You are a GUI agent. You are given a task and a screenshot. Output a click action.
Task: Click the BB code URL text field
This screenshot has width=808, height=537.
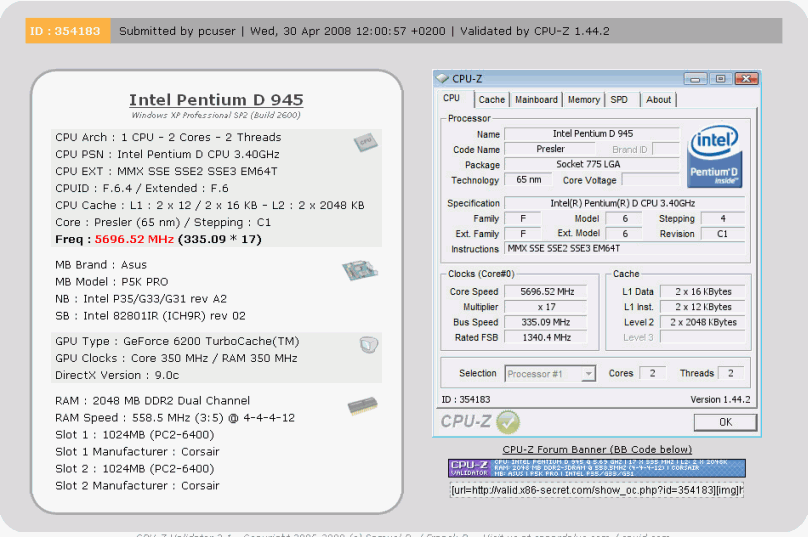(597, 490)
